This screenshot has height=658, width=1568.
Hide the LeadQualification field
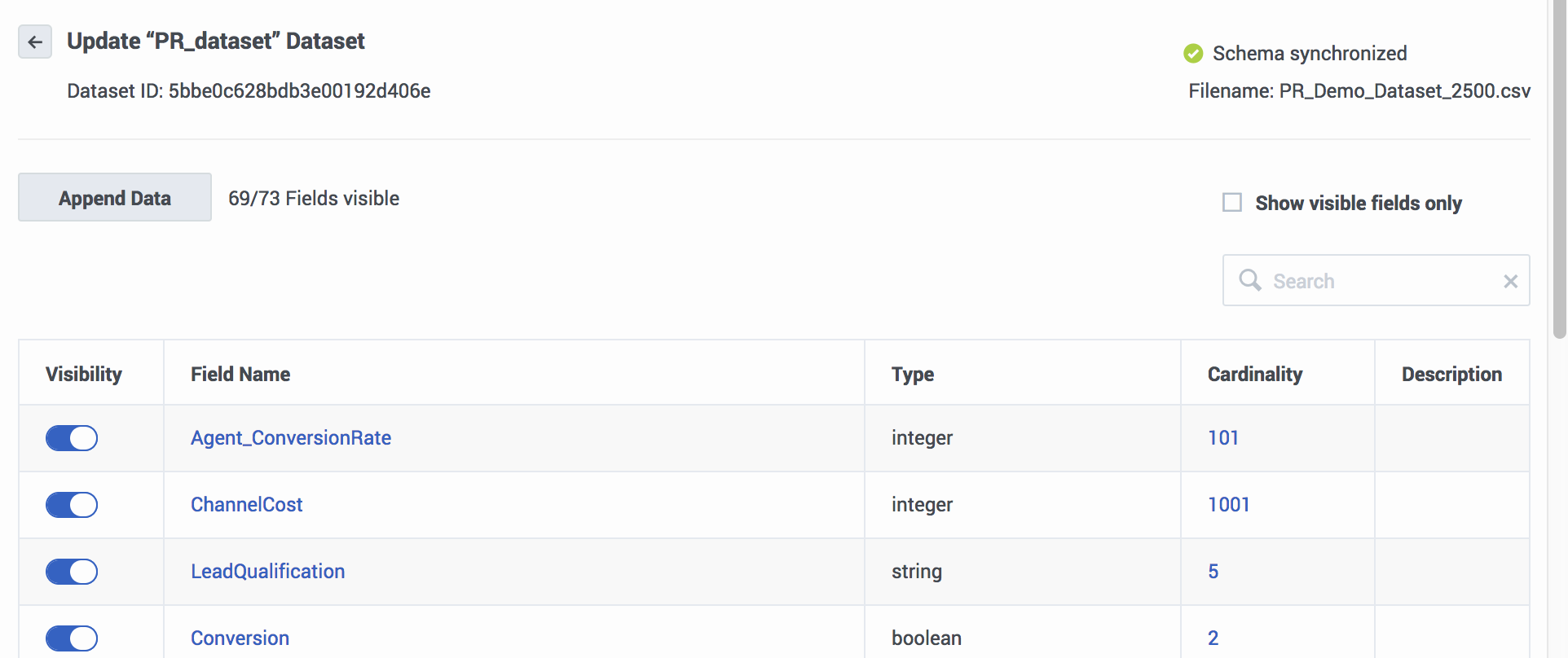coord(72,572)
